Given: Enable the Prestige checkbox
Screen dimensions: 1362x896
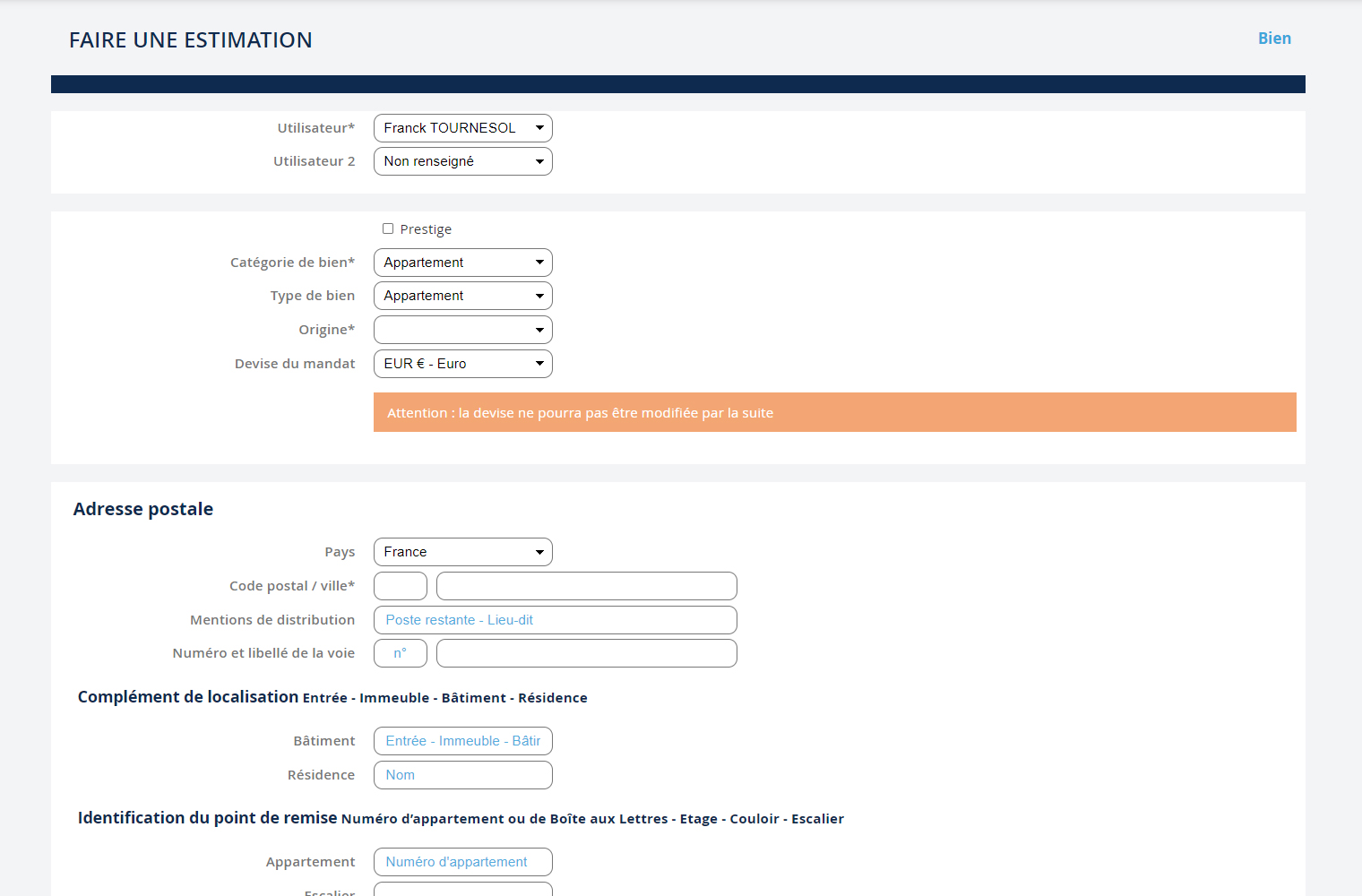Looking at the screenshot, I should pos(388,228).
